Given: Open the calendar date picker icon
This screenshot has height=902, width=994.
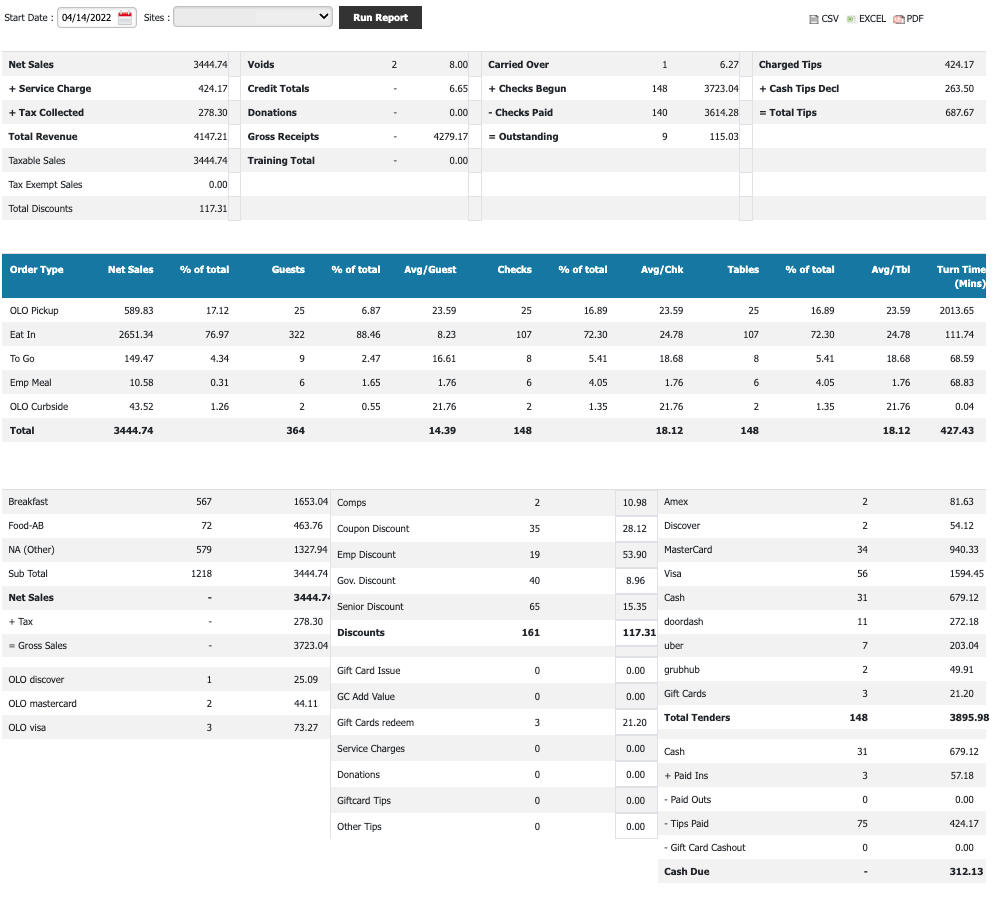Looking at the screenshot, I should pos(126,18).
